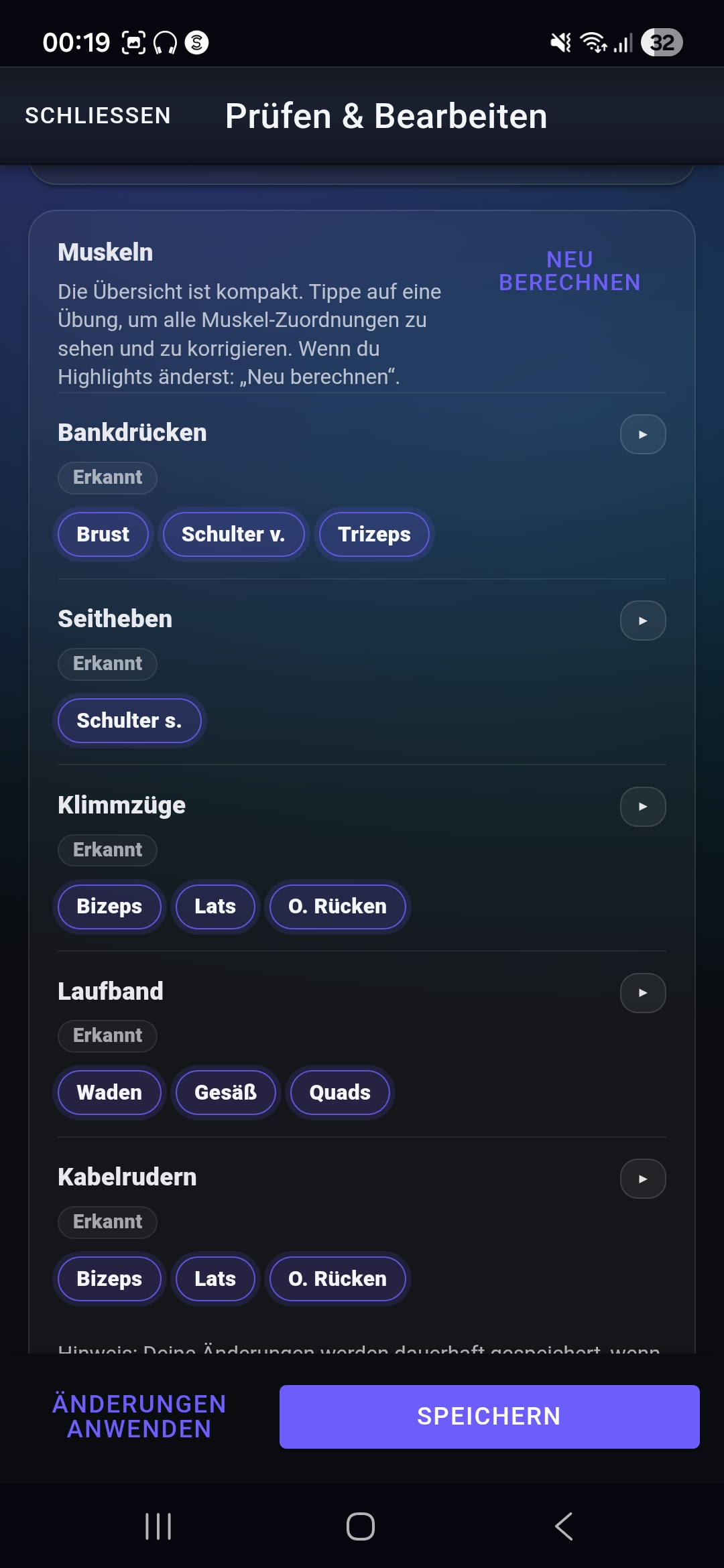Tap the Android home button icon

[x=361, y=1526]
